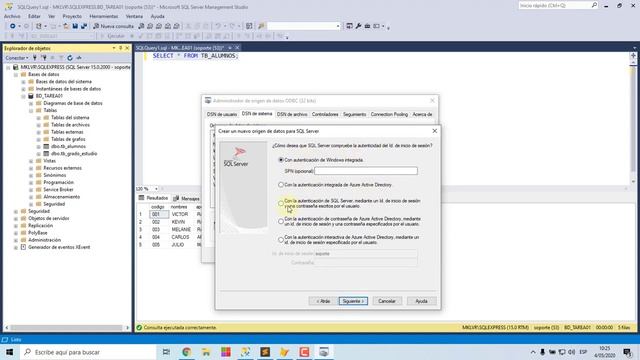
Task: Expand the Programación folder node
Action: point(31,183)
